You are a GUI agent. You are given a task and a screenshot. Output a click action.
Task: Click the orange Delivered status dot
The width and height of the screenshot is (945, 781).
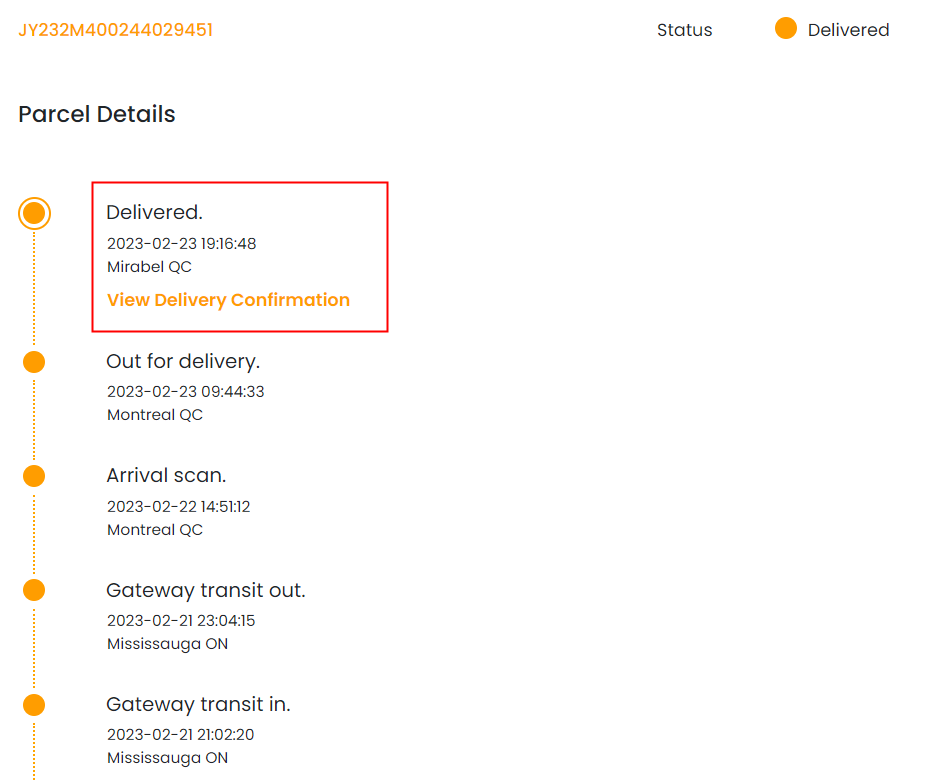(786, 29)
